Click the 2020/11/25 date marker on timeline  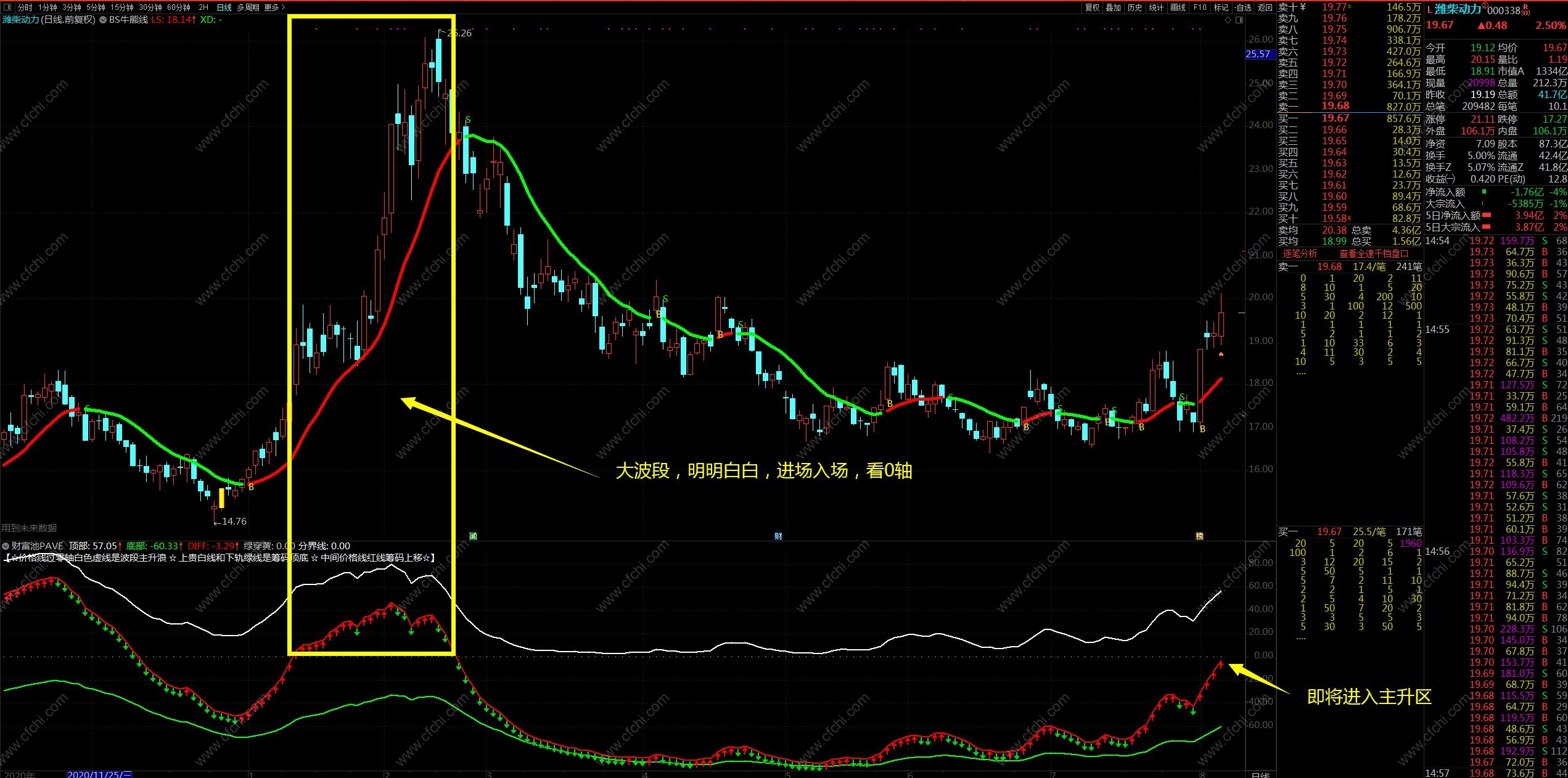click(99, 774)
